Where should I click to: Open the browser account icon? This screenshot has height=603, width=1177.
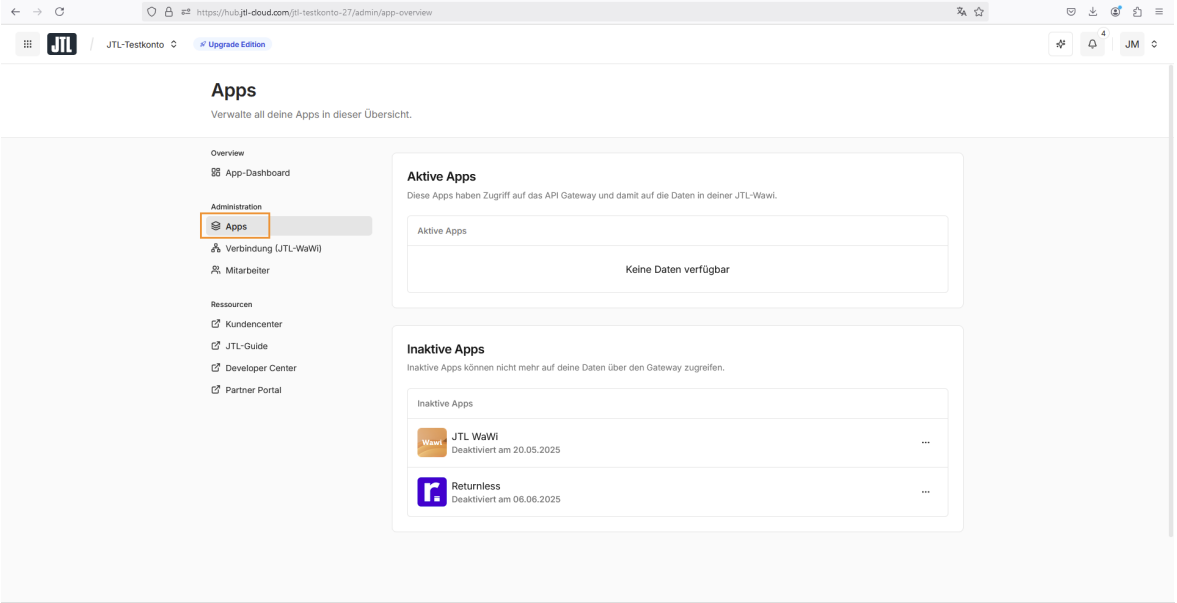(1115, 12)
